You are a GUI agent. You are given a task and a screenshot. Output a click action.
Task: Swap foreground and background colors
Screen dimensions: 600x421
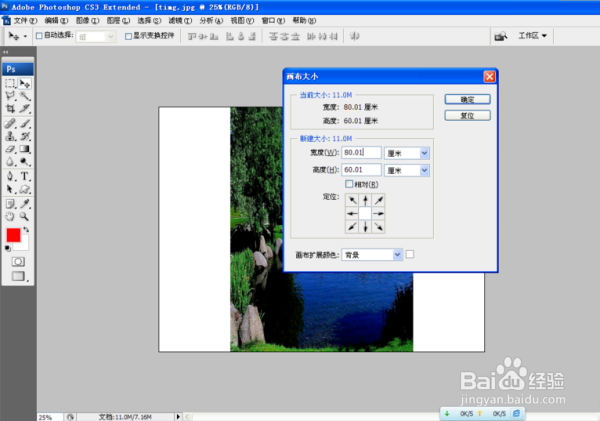(x=26, y=230)
